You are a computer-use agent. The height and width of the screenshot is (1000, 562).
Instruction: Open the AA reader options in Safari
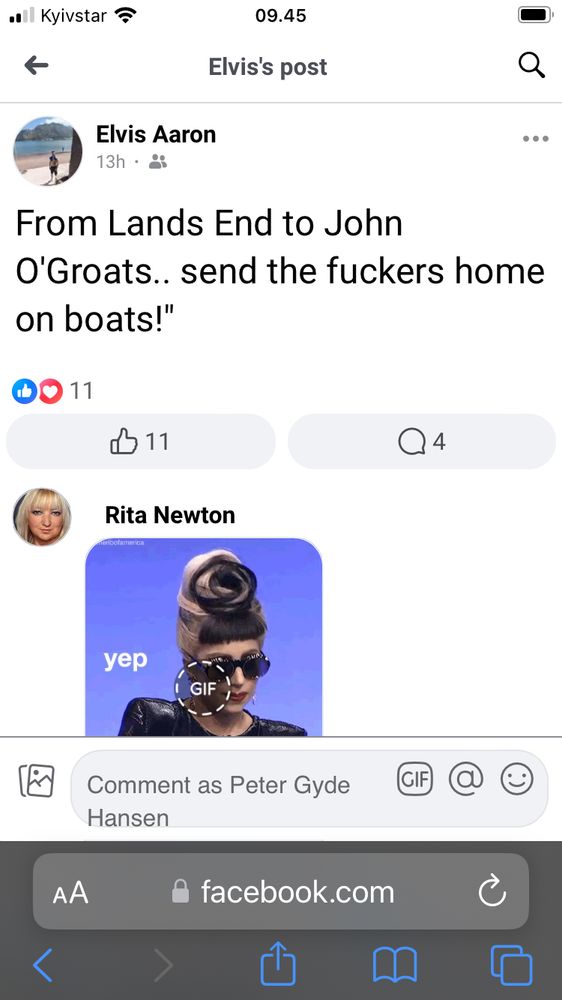tap(70, 892)
